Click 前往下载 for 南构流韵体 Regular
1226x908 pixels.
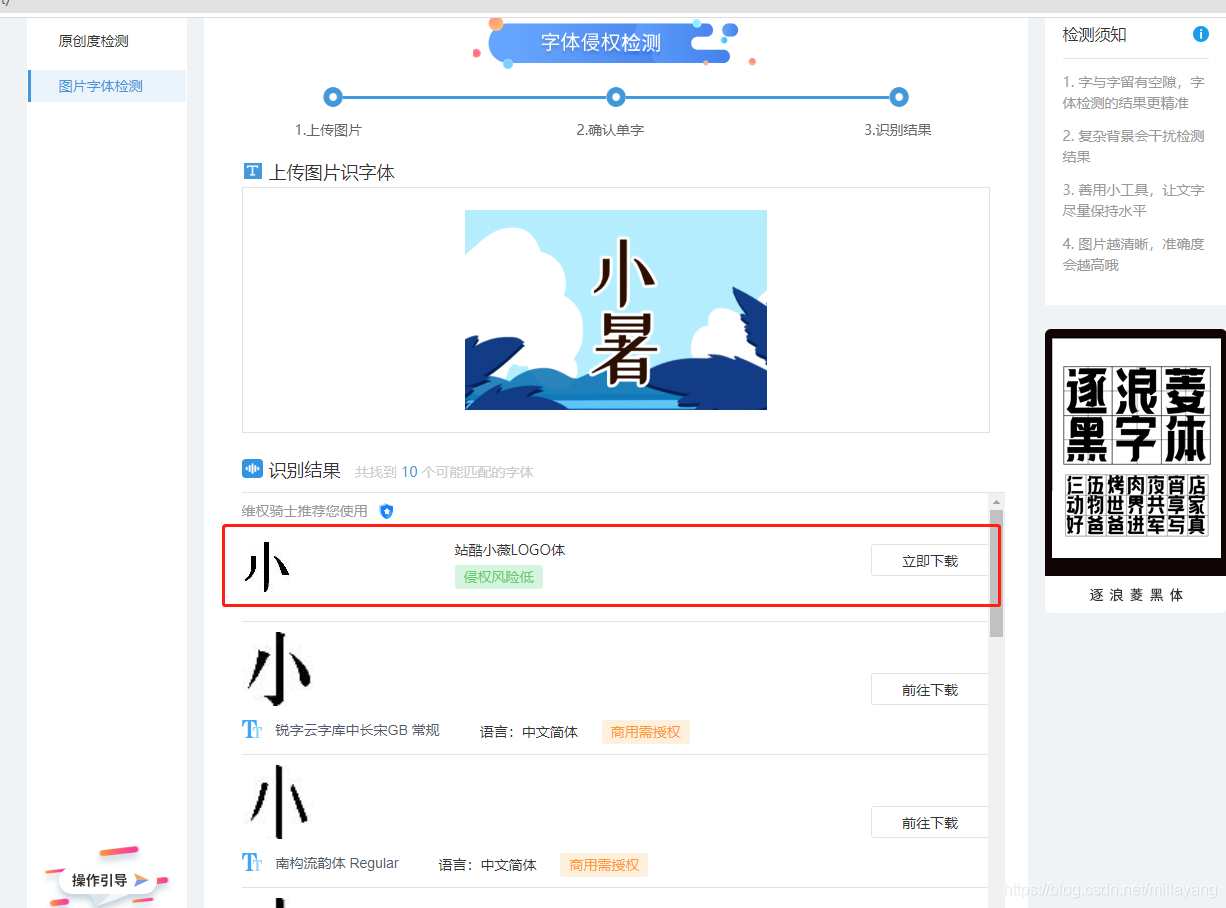tap(930, 823)
